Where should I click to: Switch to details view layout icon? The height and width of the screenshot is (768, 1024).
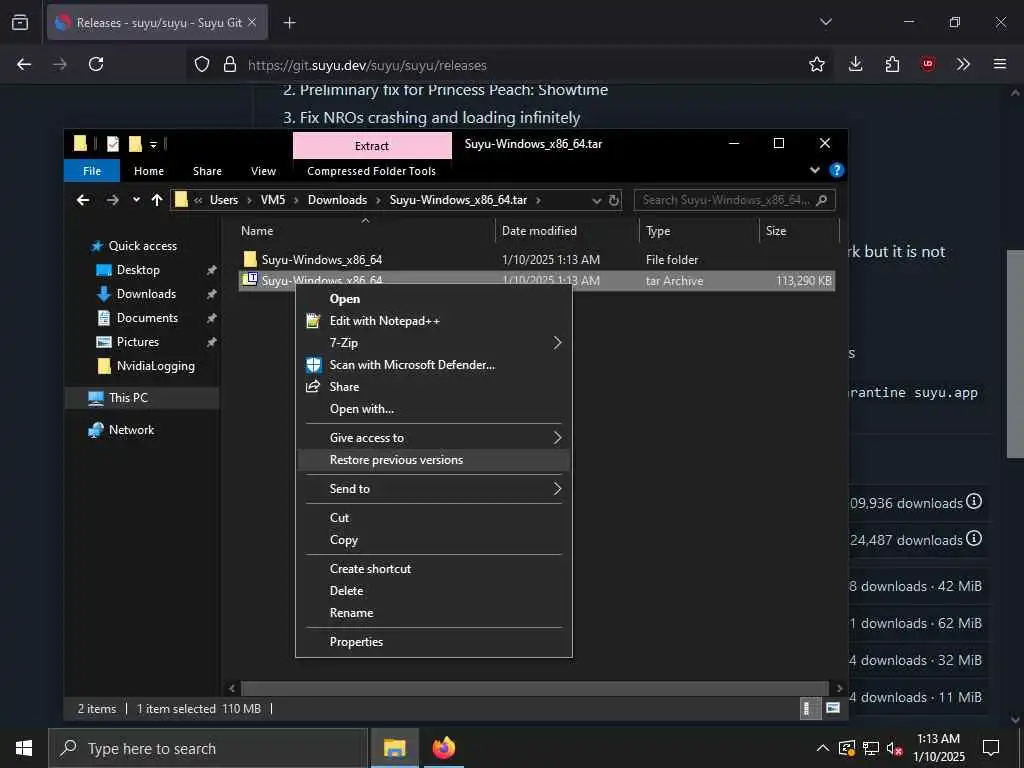click(x=808, y=709)
